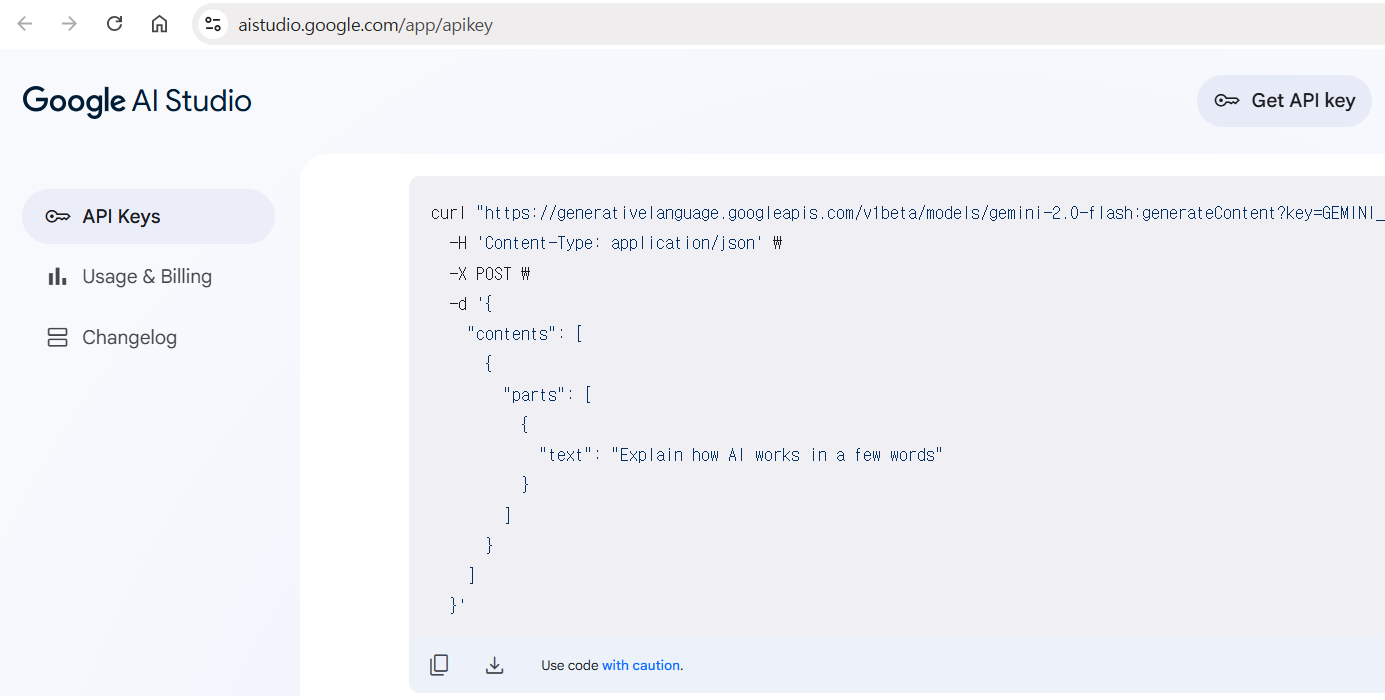Navigate forward in the browser

[69, 24]
